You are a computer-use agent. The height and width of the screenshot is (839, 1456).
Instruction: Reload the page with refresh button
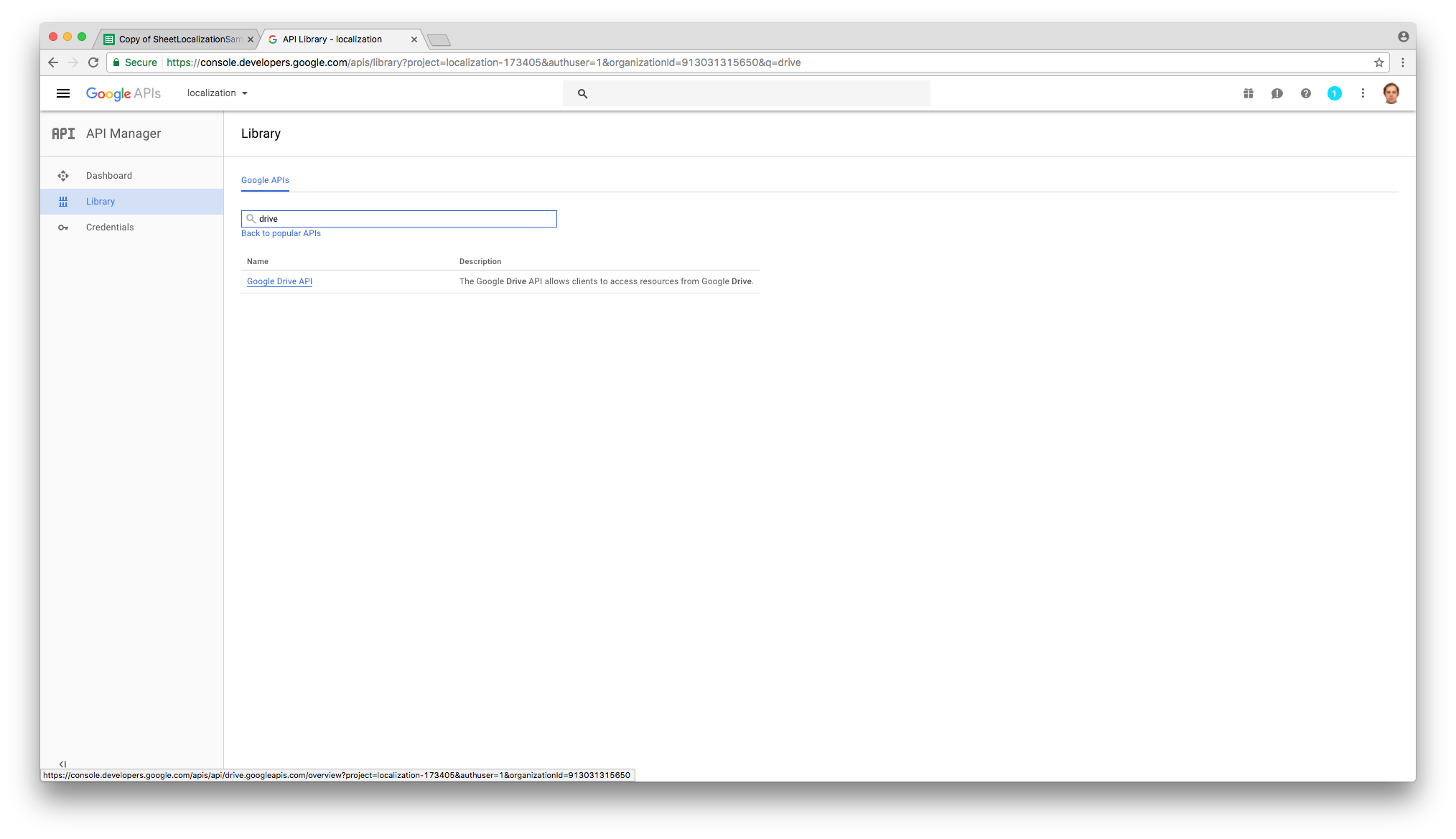pyautogui.click(x=93, y=62)
